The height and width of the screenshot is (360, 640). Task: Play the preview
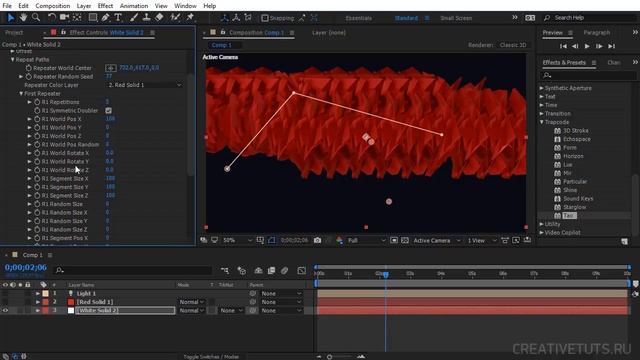click(x=587, y=46)
